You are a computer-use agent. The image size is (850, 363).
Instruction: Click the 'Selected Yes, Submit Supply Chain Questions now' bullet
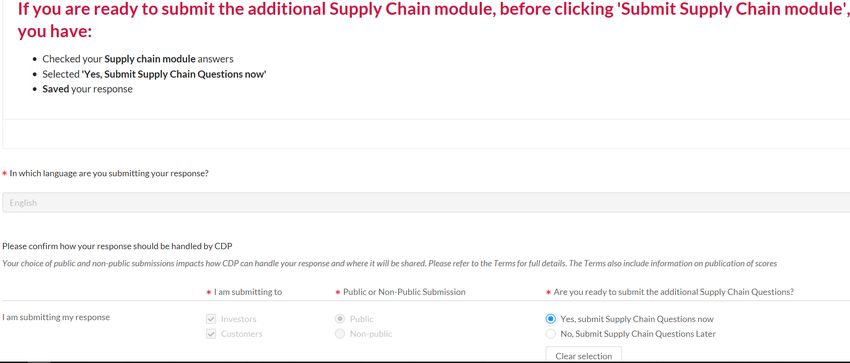[154, 74]
